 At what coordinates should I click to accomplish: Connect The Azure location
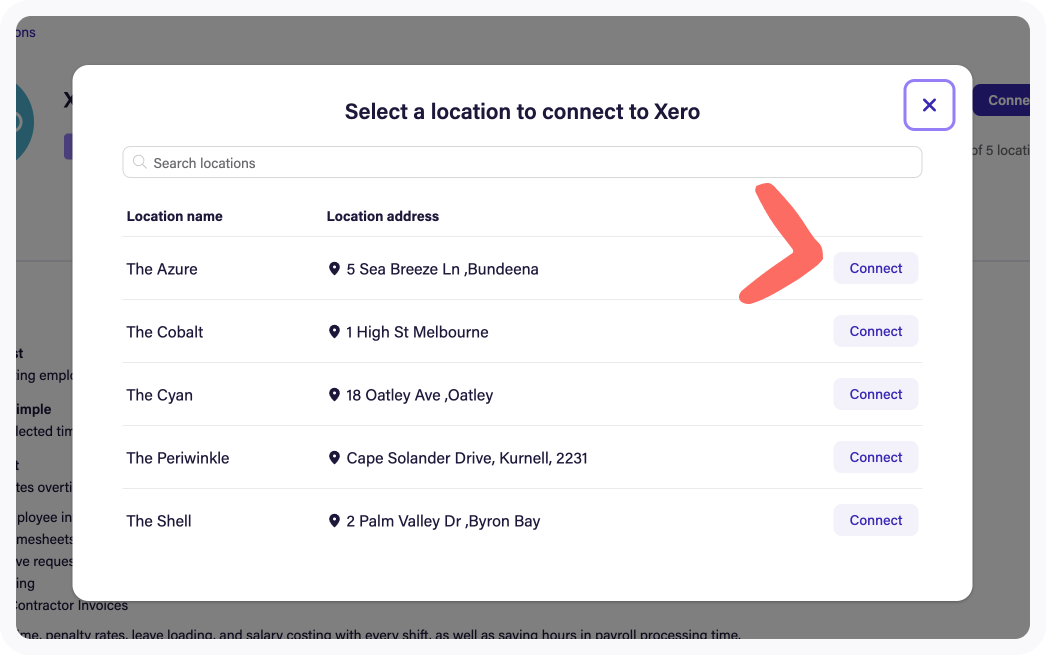(875, 268)
